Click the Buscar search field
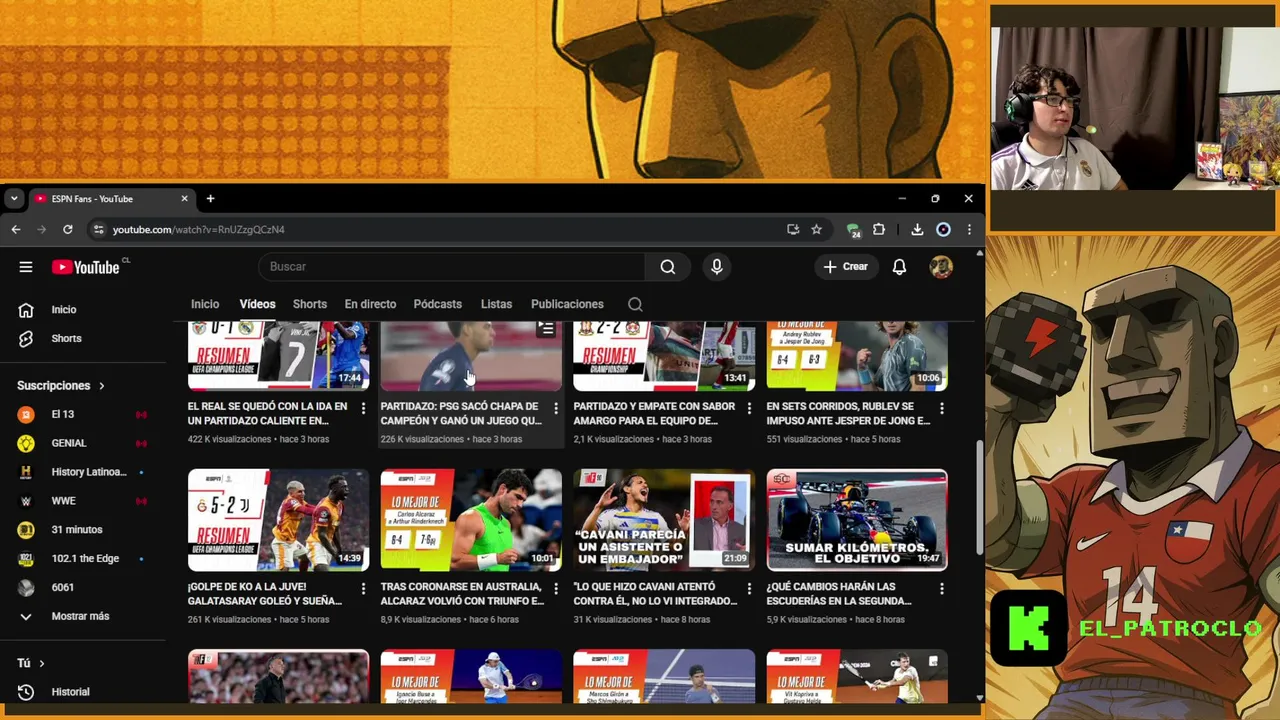This screenshot has width=1280, height=720. [x=452, y=267]
